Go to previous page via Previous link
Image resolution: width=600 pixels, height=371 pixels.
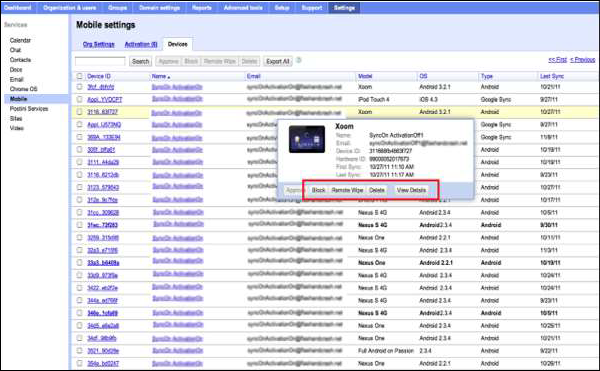click(x=582, y=60)
